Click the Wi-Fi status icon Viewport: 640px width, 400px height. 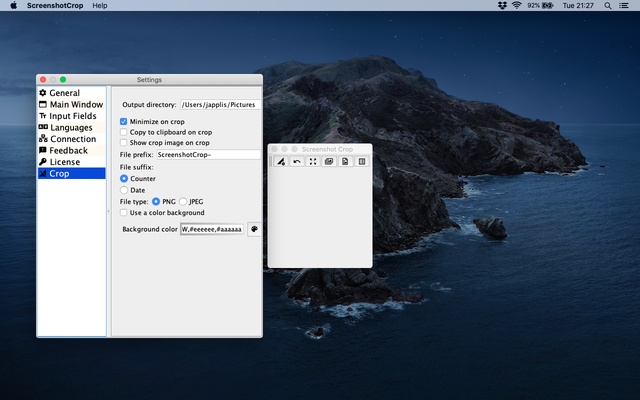click(x=517, y=5)
